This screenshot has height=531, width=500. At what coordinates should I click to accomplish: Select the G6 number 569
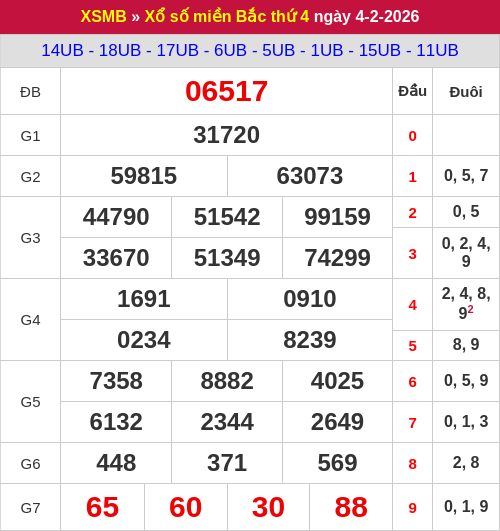coord(337,463)
